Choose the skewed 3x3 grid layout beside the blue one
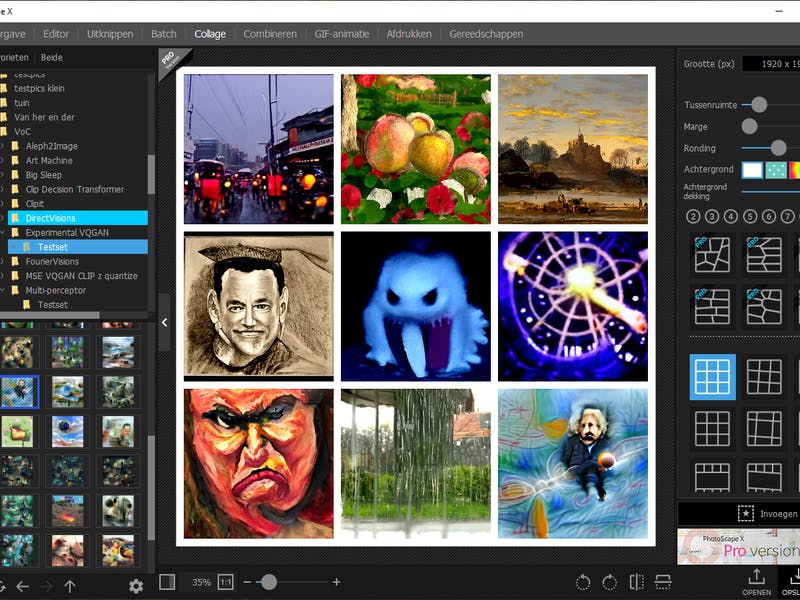The image size is (800, 600). coord(764,377)
